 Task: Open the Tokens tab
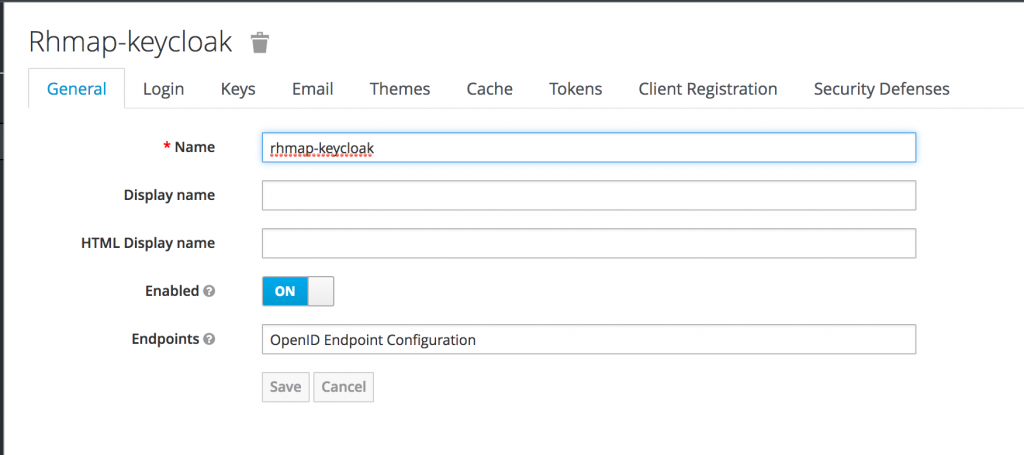point(575,89)
